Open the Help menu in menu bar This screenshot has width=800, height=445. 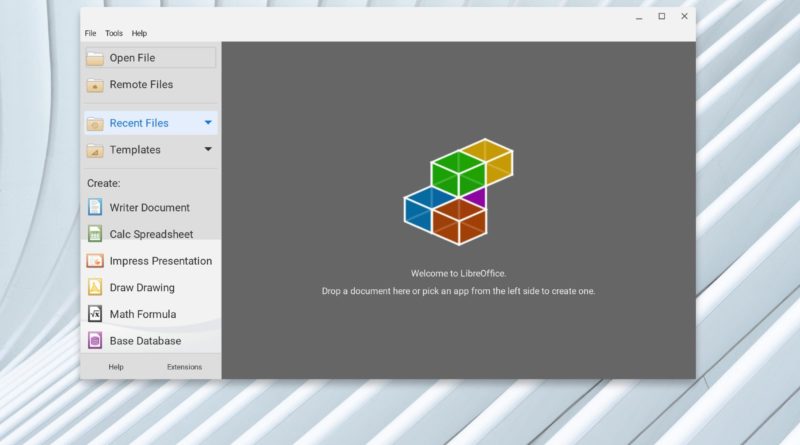point(139,33)
